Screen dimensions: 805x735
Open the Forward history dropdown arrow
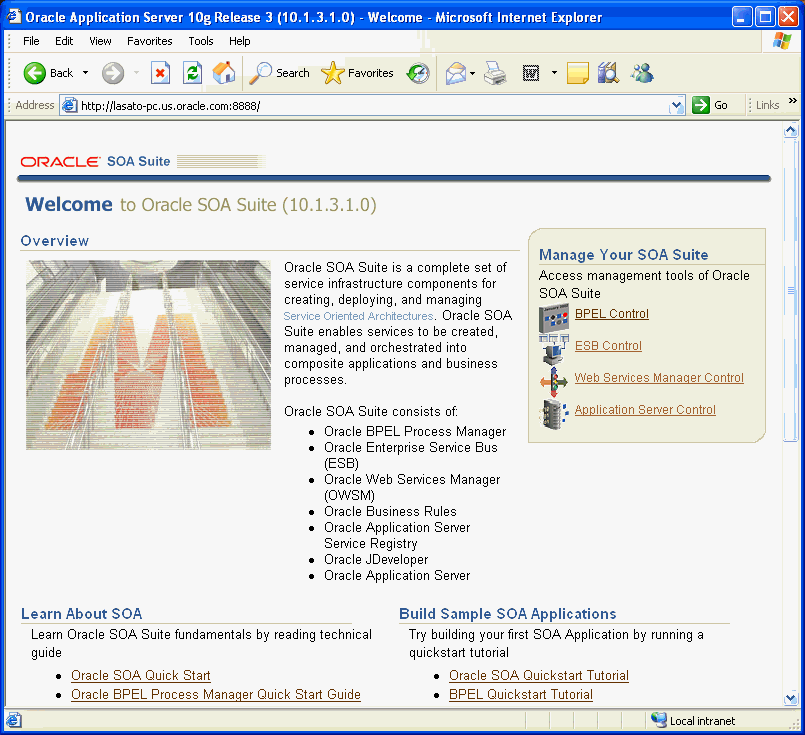[136, 73]
